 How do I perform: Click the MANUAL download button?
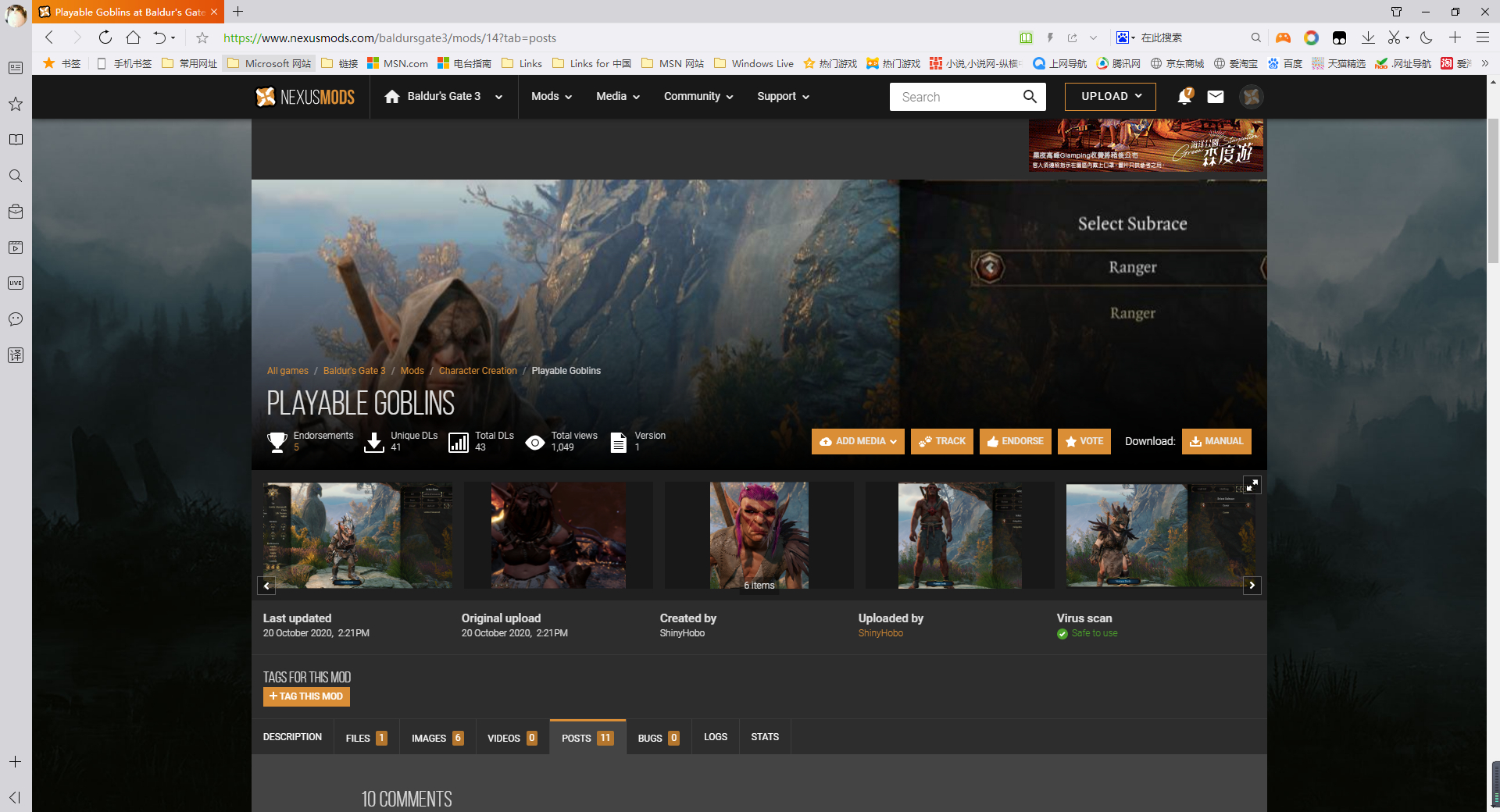pyautogui.click(x=1216, y=441)
